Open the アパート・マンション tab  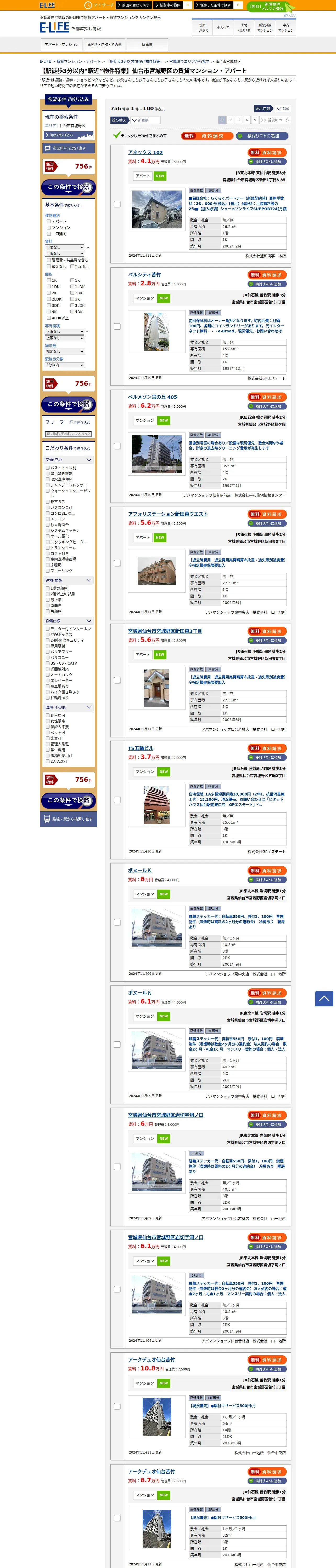61,45
